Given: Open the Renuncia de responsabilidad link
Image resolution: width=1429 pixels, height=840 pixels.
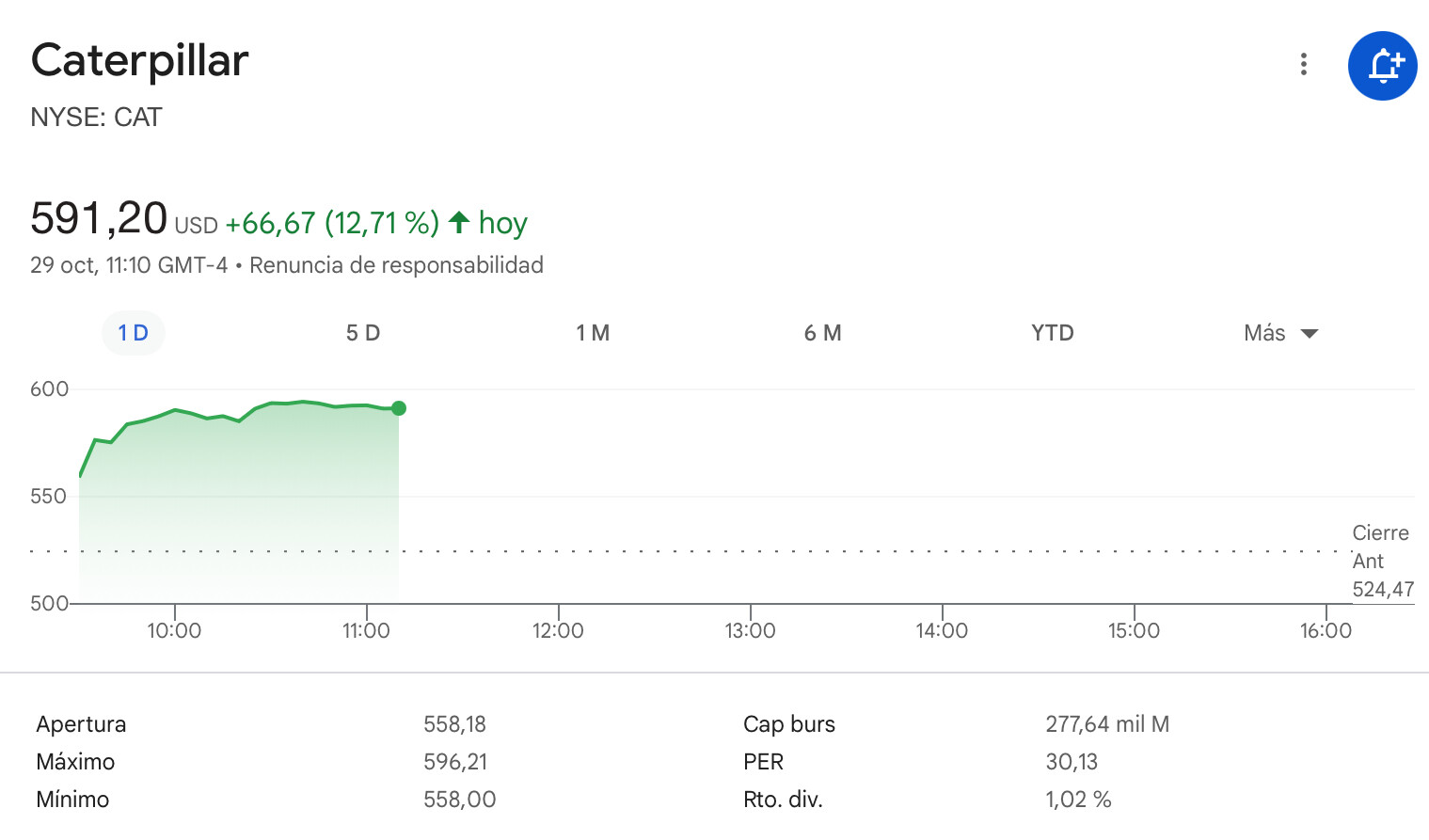Looking at the screenshot, I should [x=396, y=265].
